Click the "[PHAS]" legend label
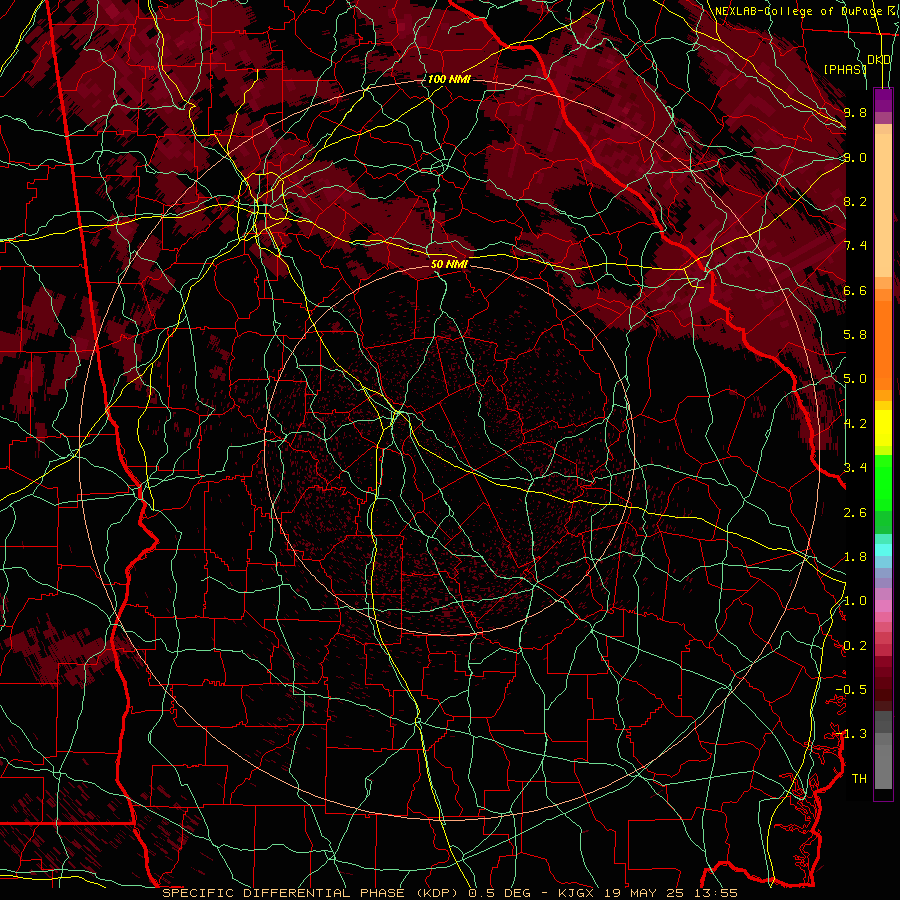This screenshot has width=900, height=900. pos(845,69)
